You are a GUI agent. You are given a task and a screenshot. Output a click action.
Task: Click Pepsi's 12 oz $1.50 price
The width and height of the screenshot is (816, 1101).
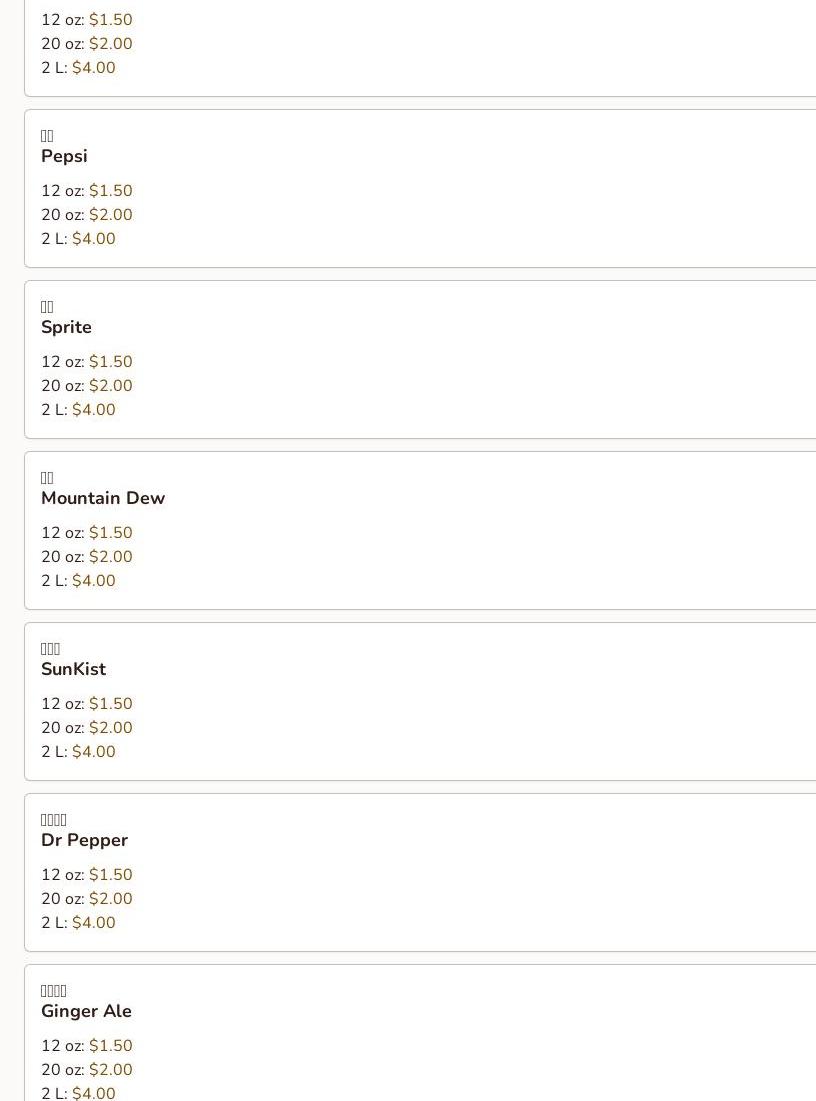pyautogui.click(x=110, y=191)
